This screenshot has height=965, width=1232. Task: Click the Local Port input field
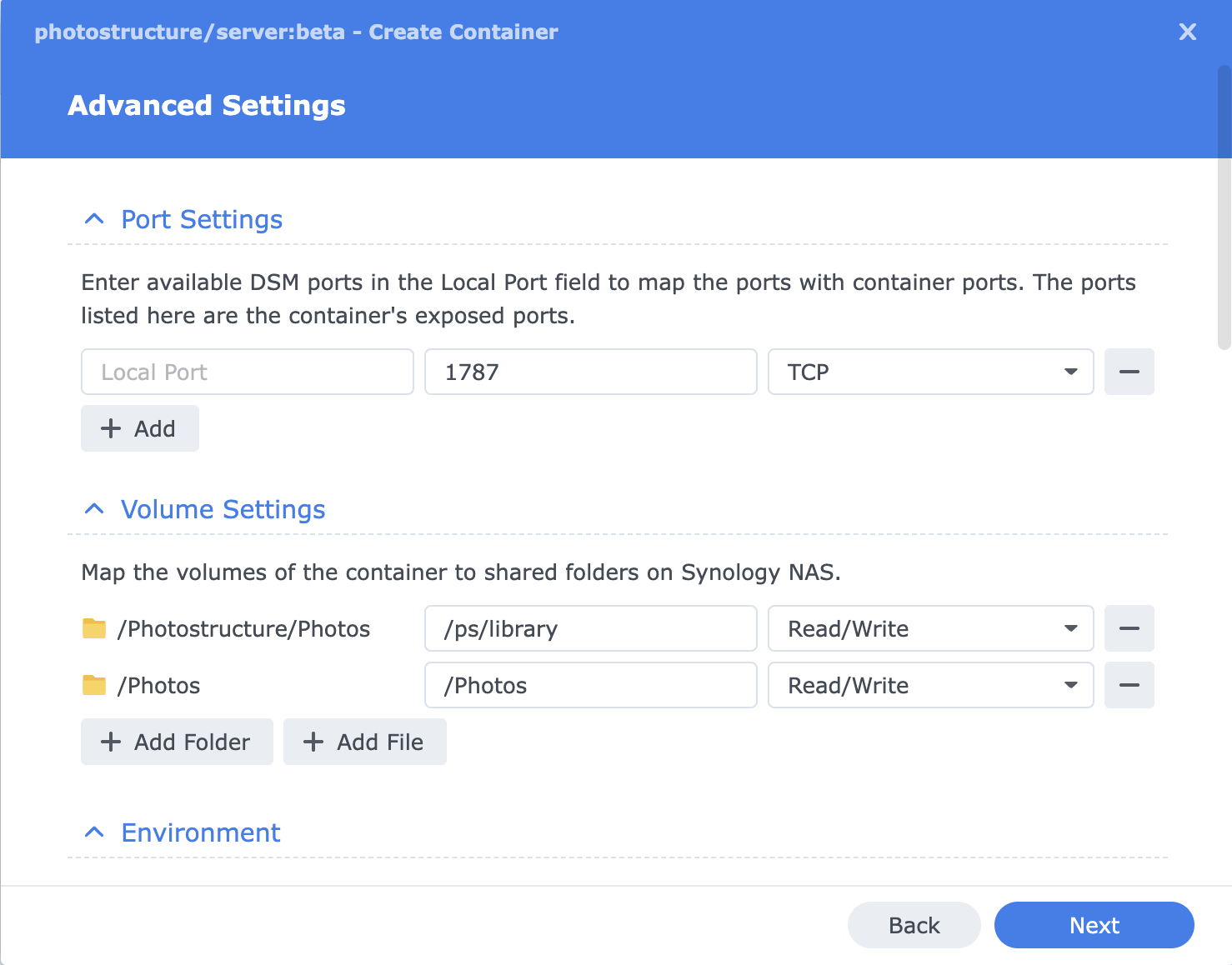click(x=247, y=372)
